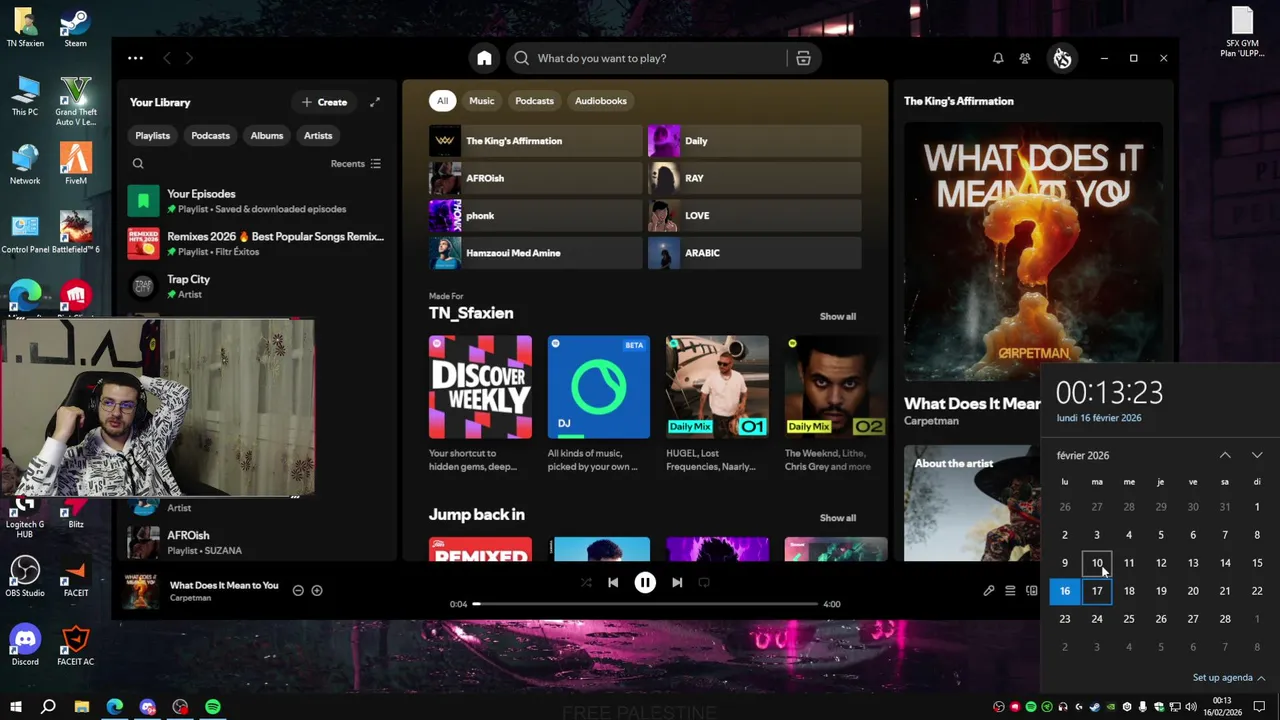This screenshot has height=720, width=1280.
Task: Open the ARABIC shortcut tile
Action: 754,253
